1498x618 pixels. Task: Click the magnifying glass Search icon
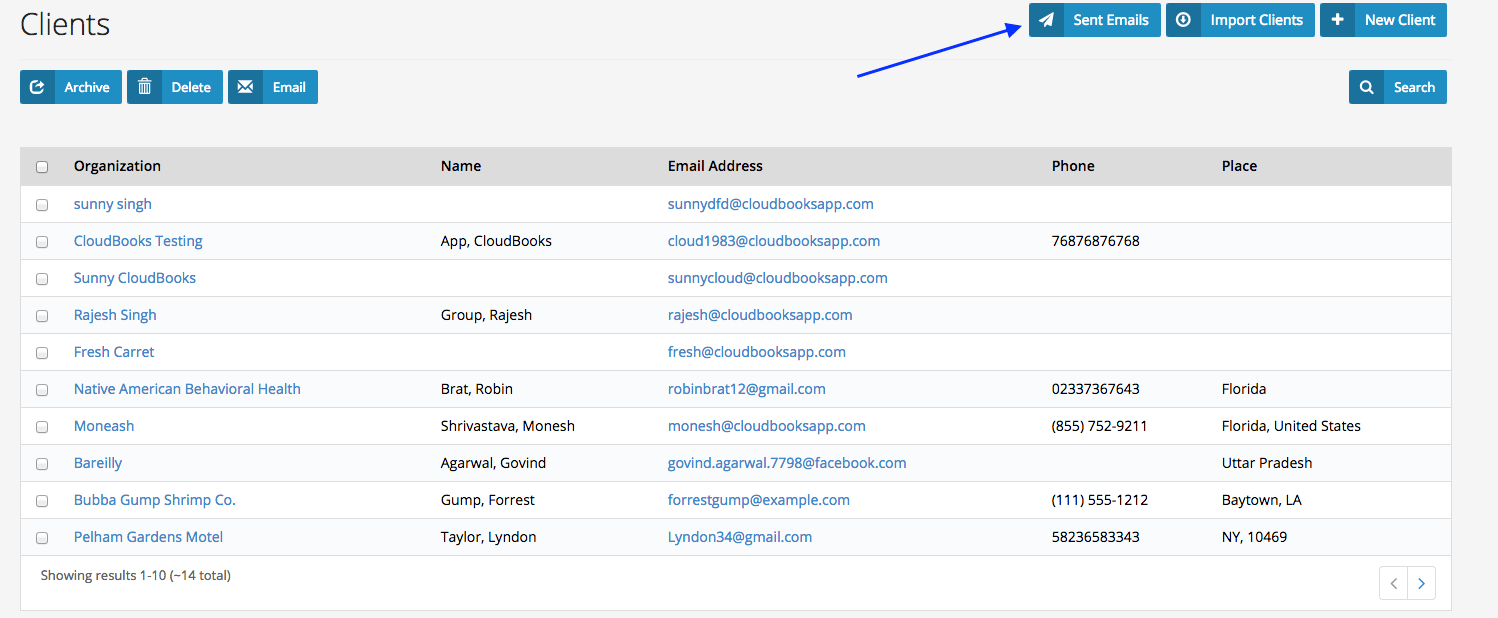click(x=1366, y=87)
